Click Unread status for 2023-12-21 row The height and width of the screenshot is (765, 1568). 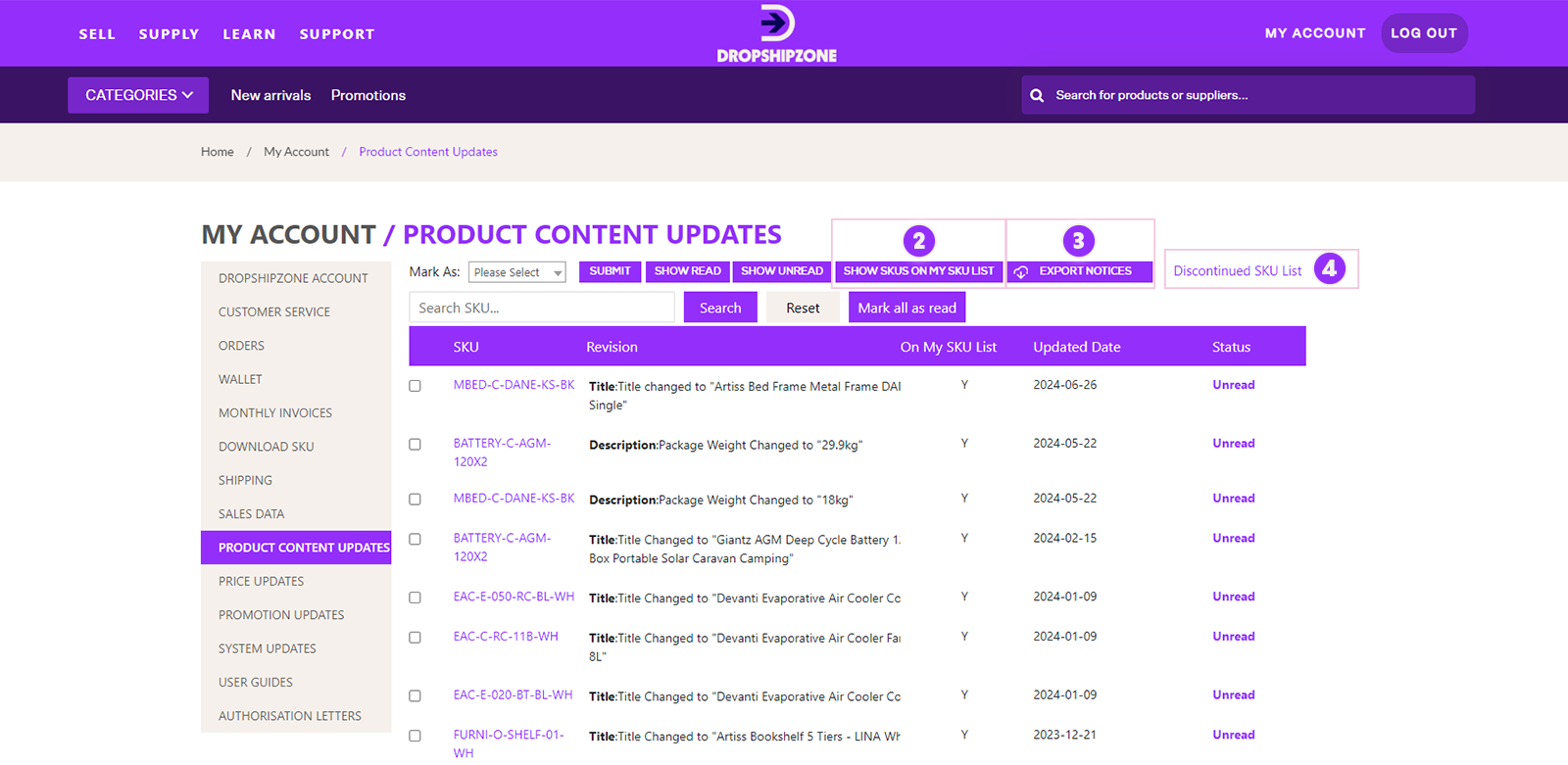[1233, 735]
